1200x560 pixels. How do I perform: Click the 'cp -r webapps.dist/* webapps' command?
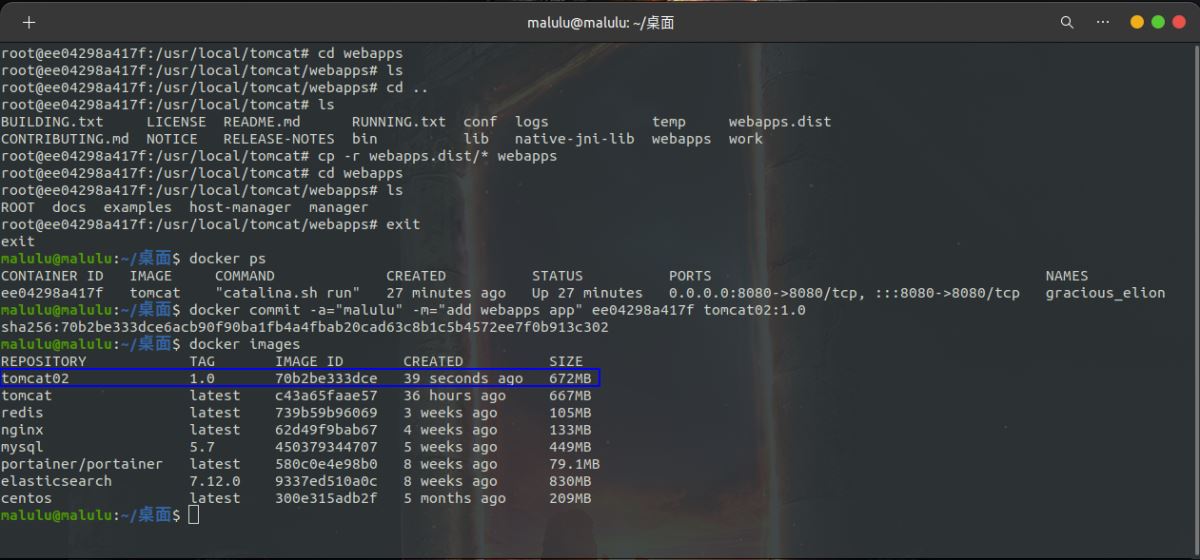click(437, 155)
